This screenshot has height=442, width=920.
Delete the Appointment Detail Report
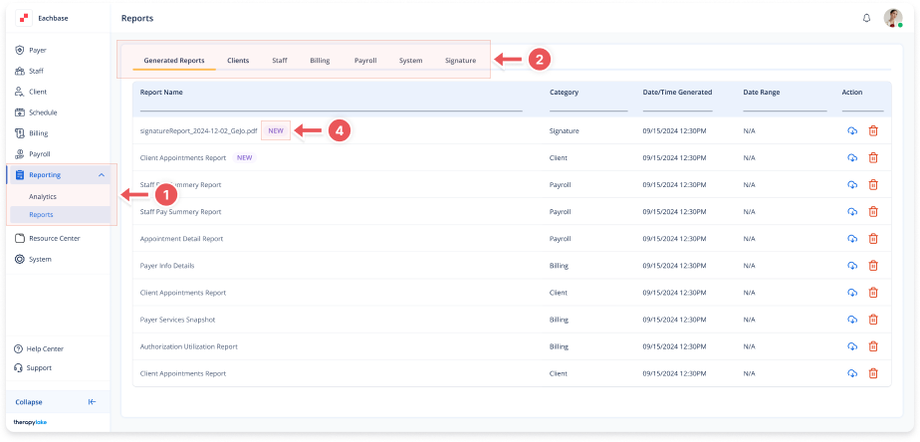pyautogui.click(x=873, y=239)
